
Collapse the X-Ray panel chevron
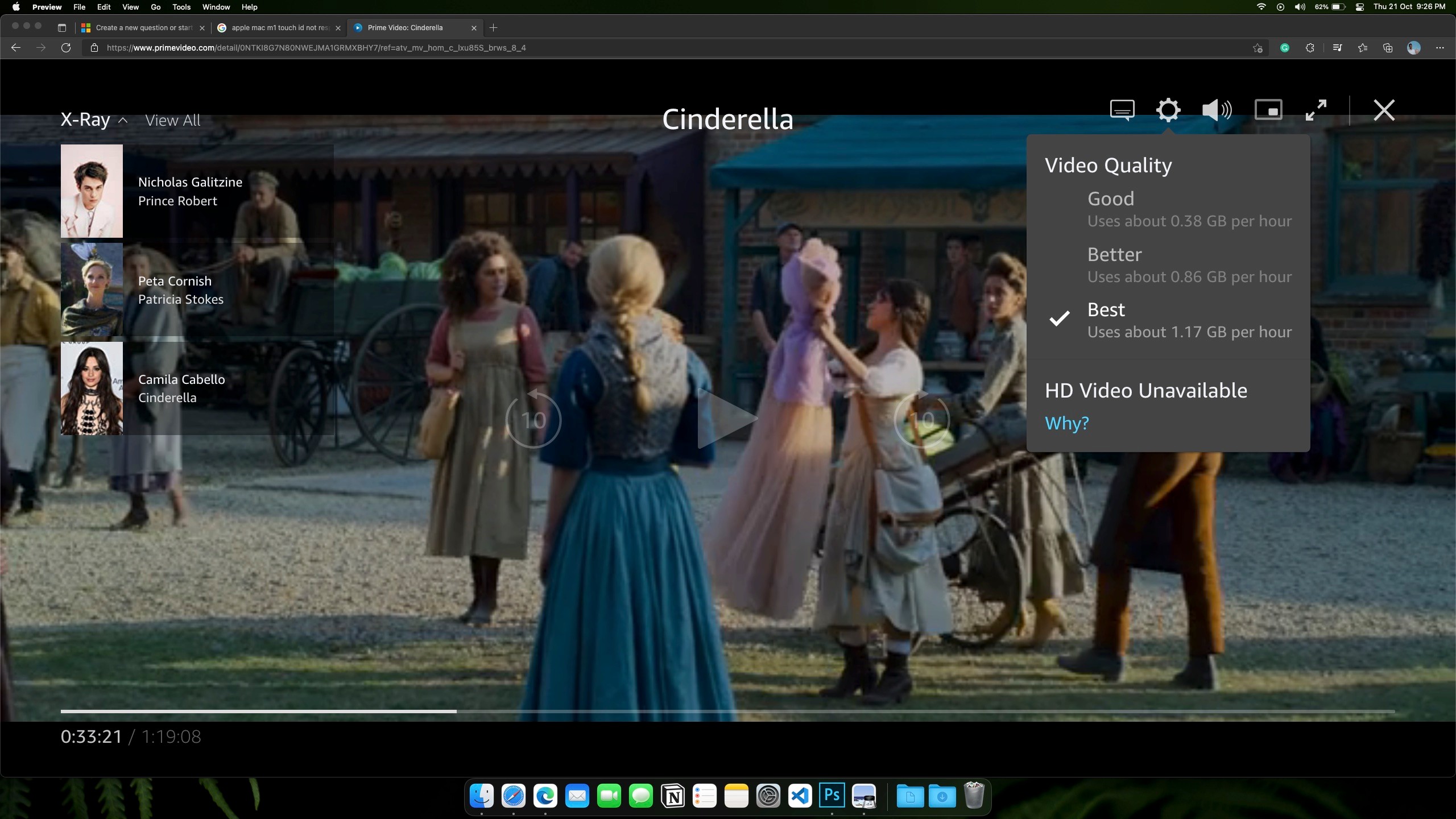(123, 121)
